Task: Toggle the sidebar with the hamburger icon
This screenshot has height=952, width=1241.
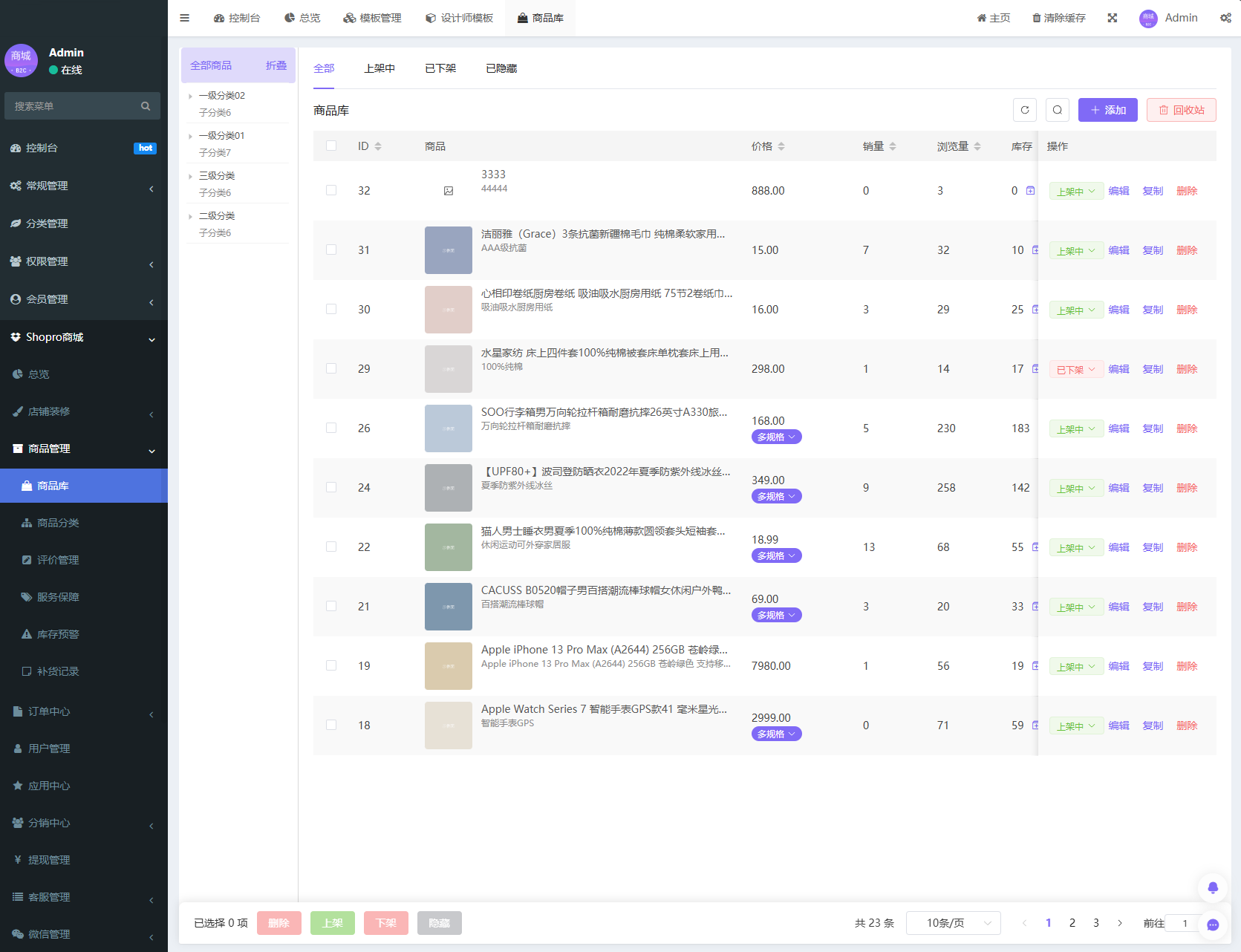Action: [x=184, y=18]
